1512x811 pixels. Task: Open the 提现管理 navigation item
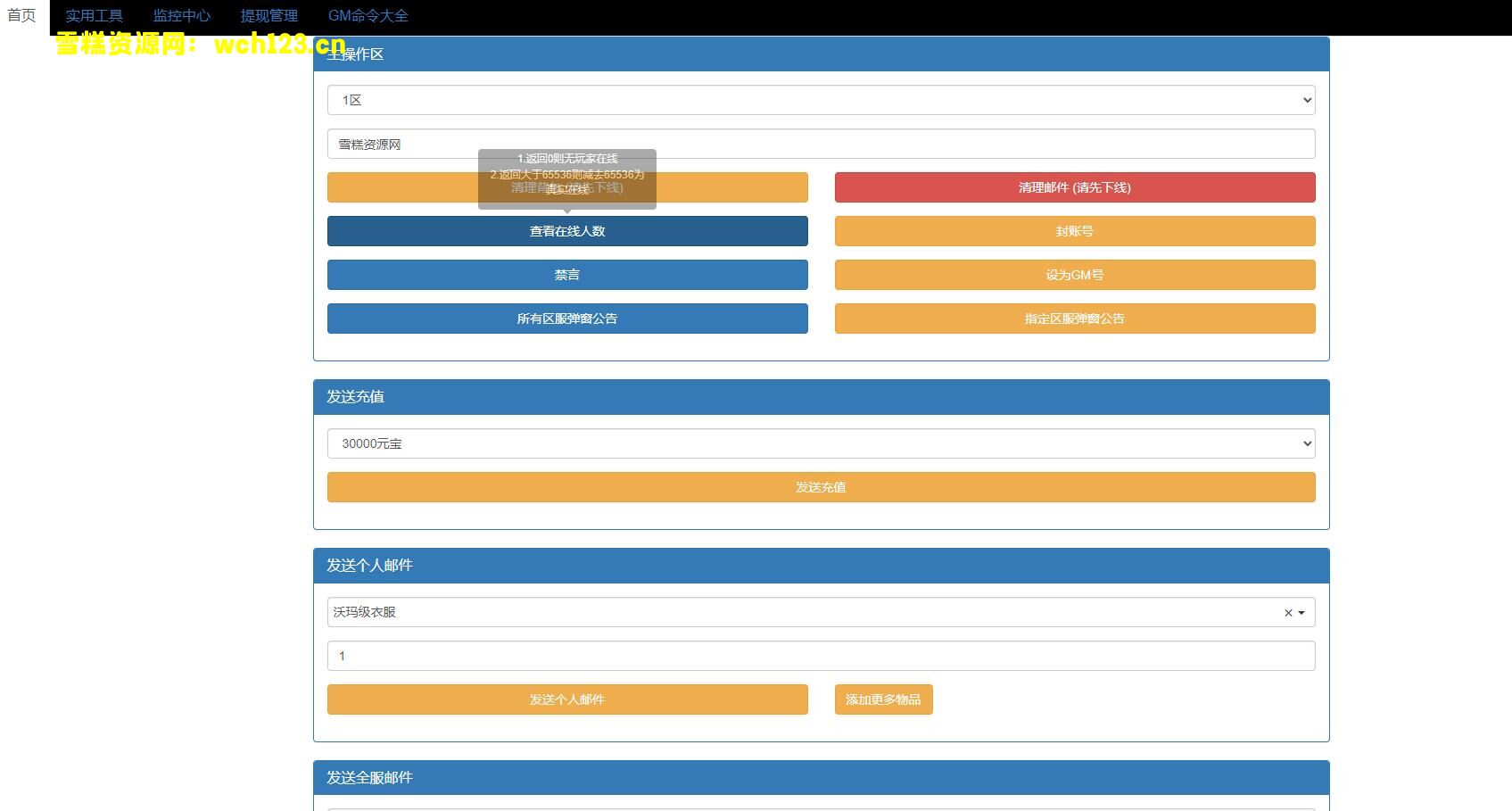[269, 16]
